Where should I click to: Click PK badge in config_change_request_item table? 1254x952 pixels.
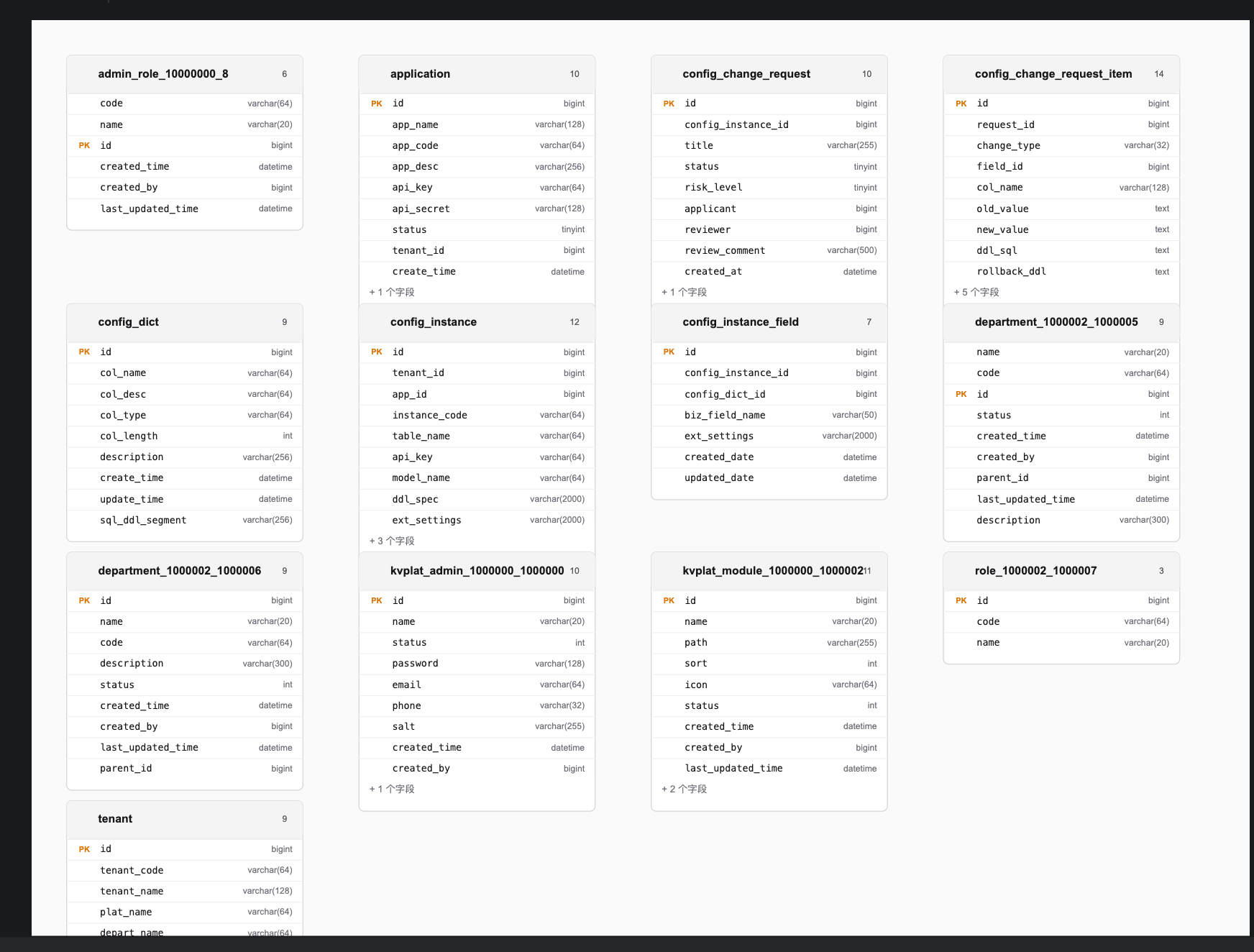[961, 104]
